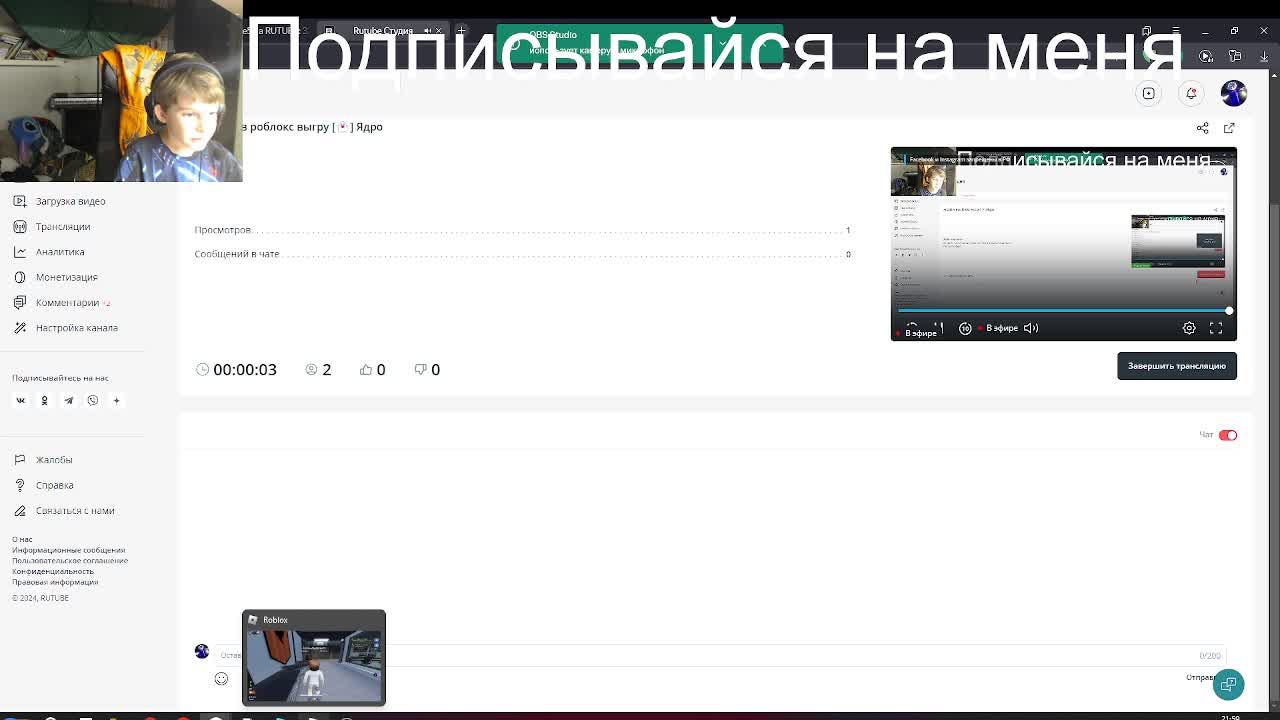Open the Telegram social icon
1280x720 pixels.
pyautogui.click(x=68, y=400)
